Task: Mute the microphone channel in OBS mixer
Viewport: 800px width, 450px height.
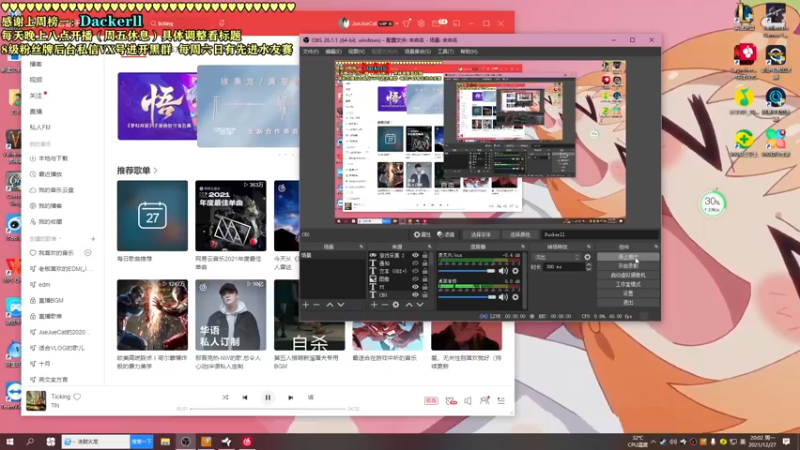Action: pyautogui.click(x=503, y=271)
